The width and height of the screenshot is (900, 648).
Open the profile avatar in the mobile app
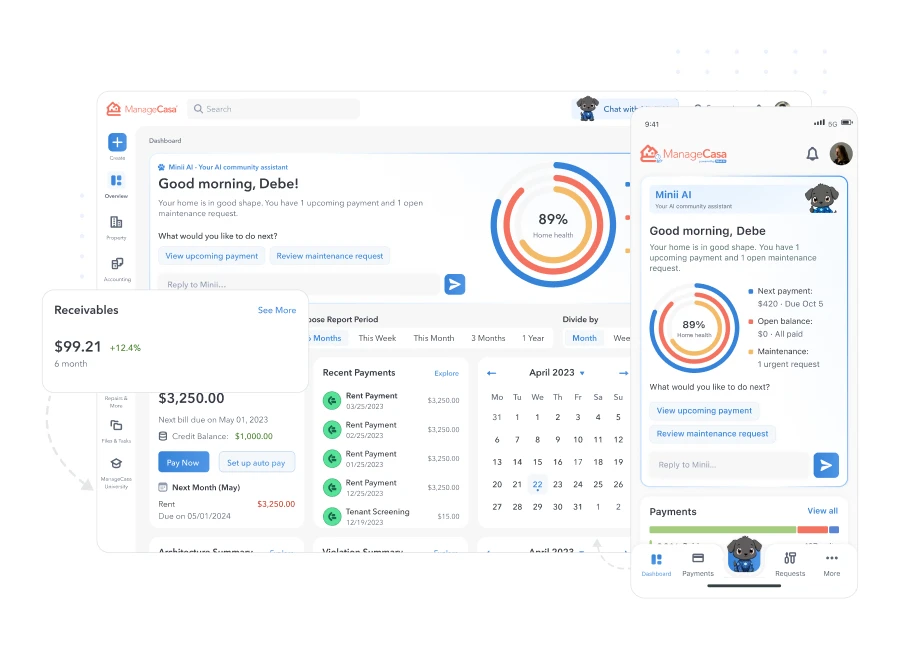tap(841, 154)
